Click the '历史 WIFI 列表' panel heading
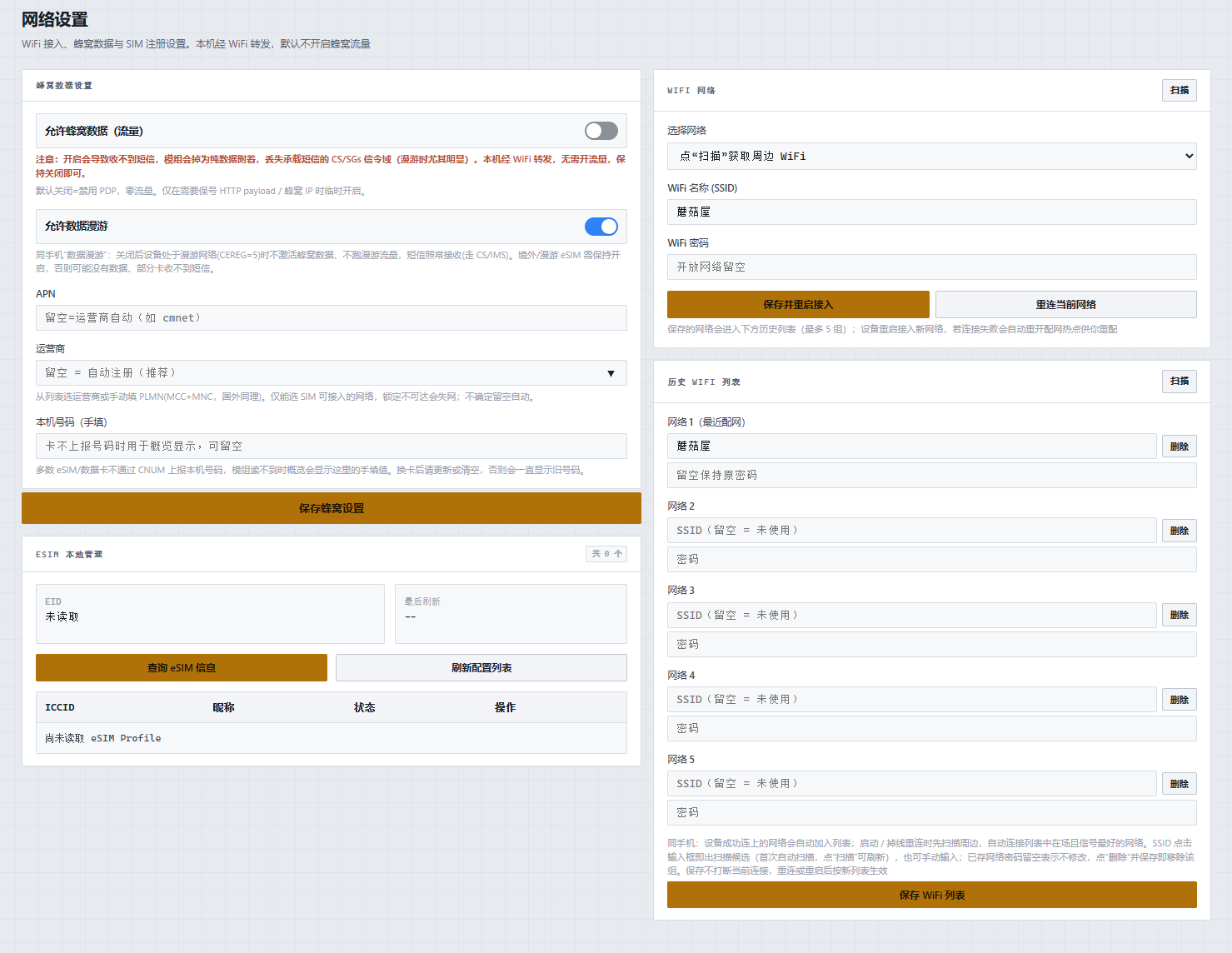 click(704, 382)
